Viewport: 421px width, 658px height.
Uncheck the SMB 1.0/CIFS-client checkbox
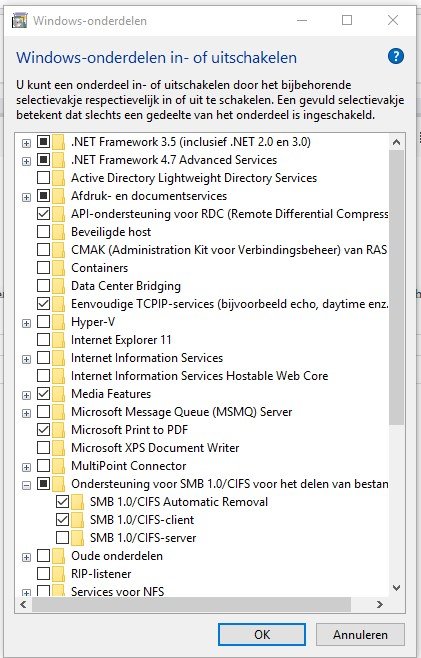pos(63,520)
